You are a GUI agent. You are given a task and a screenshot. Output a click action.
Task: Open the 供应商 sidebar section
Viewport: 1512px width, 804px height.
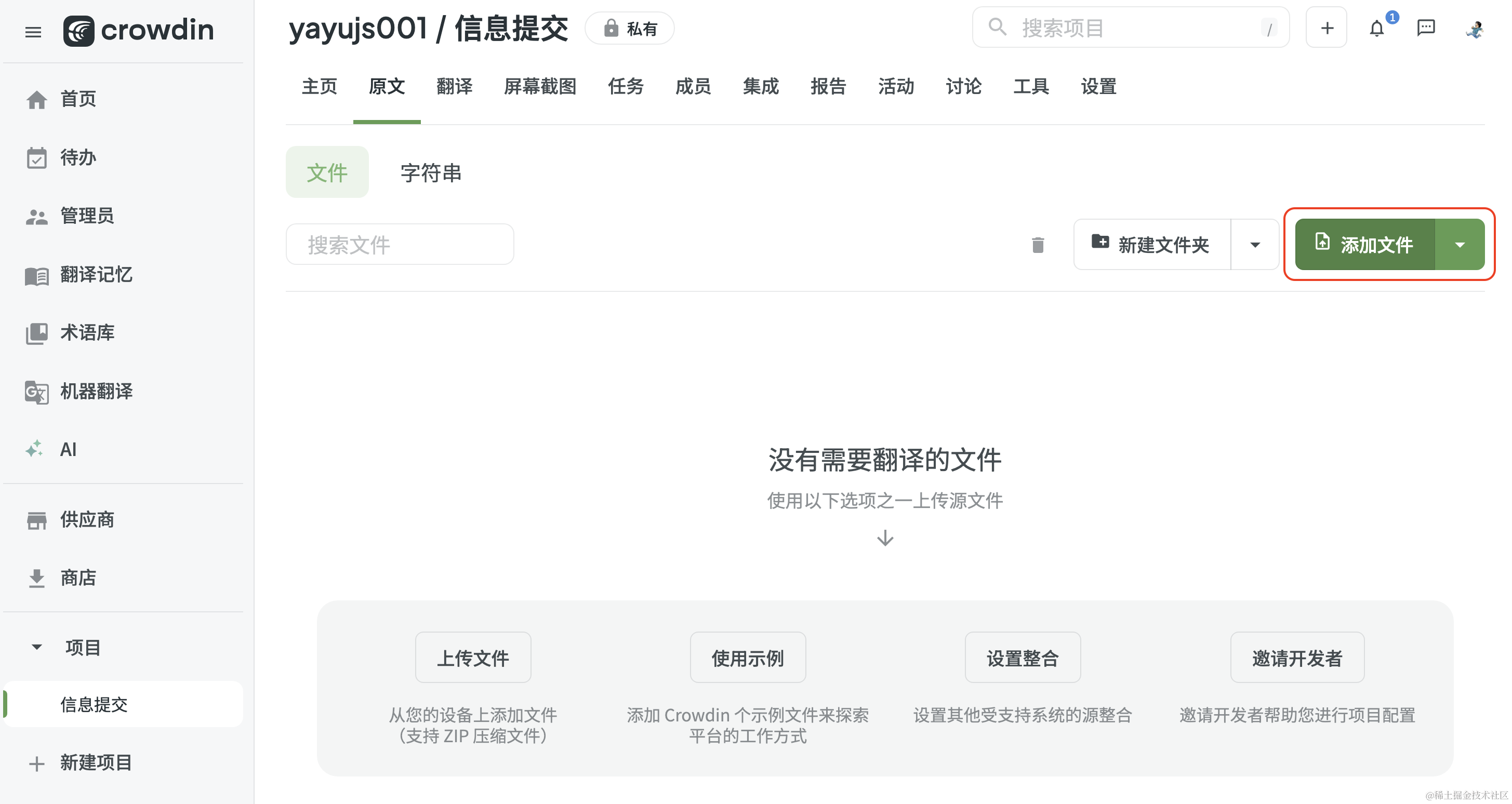coord(86,519)
